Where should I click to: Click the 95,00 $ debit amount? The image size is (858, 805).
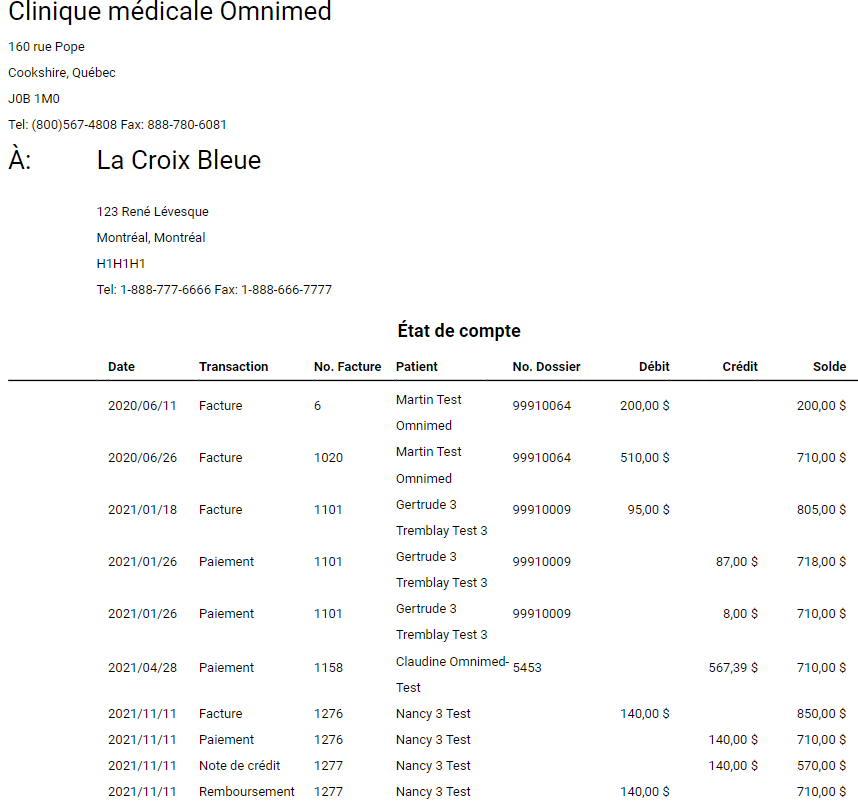pos(648,510)
